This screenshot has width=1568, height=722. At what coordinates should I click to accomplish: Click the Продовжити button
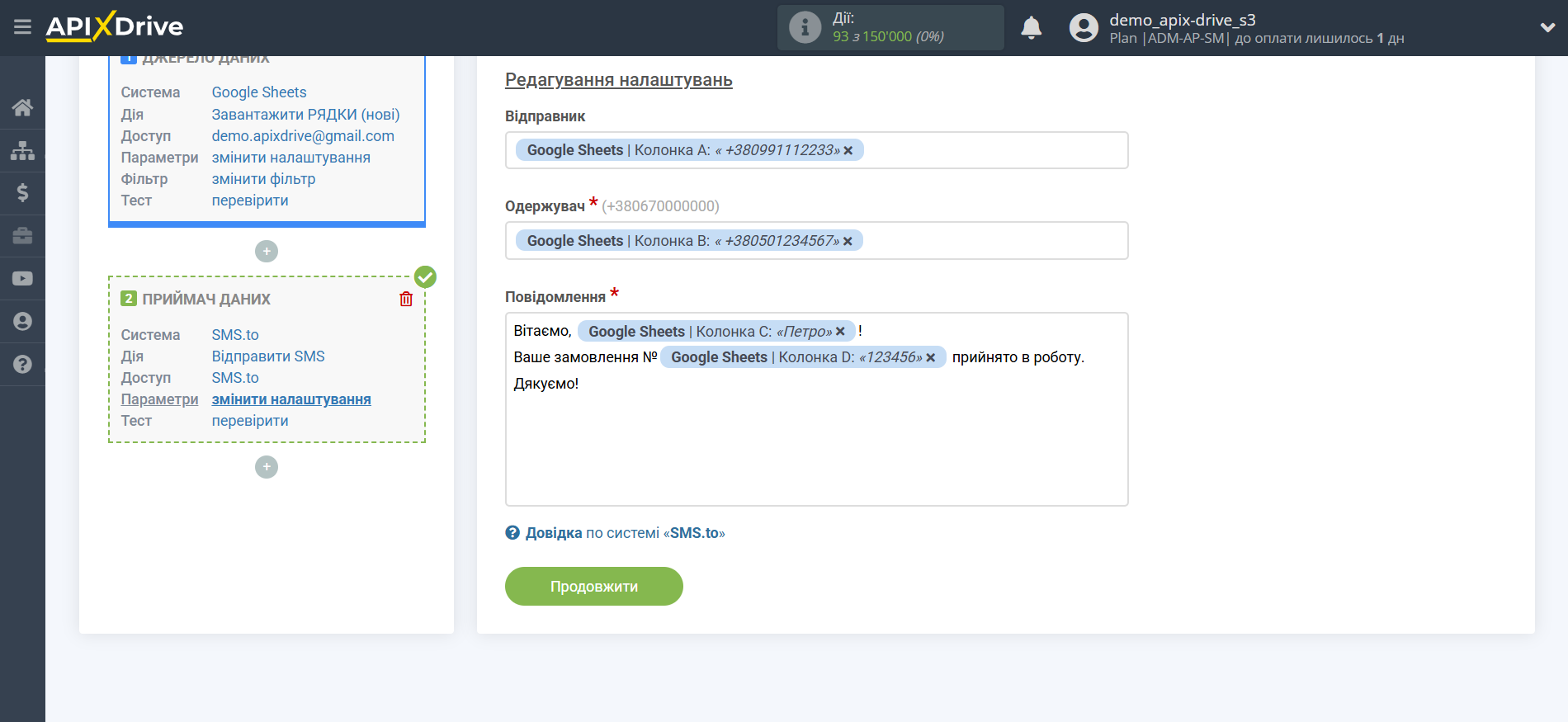click(594, 587)
